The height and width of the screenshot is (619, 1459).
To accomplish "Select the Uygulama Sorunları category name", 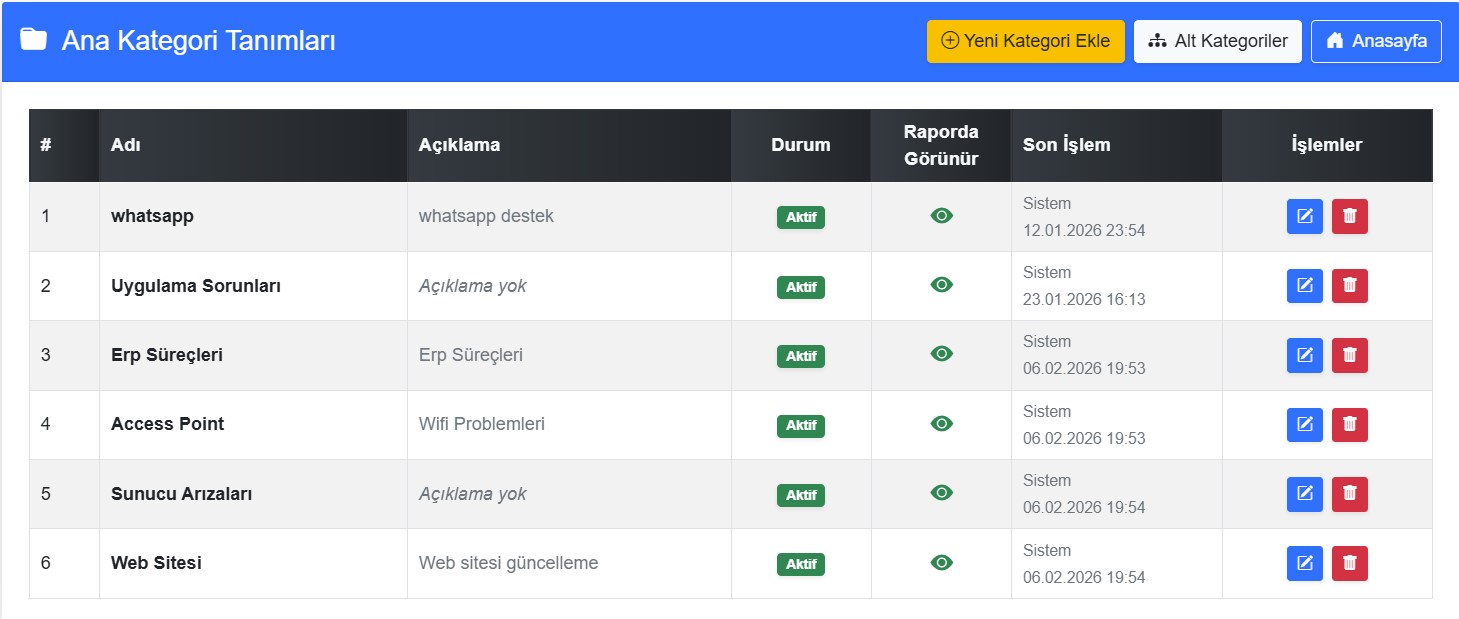I will [196, 286].
